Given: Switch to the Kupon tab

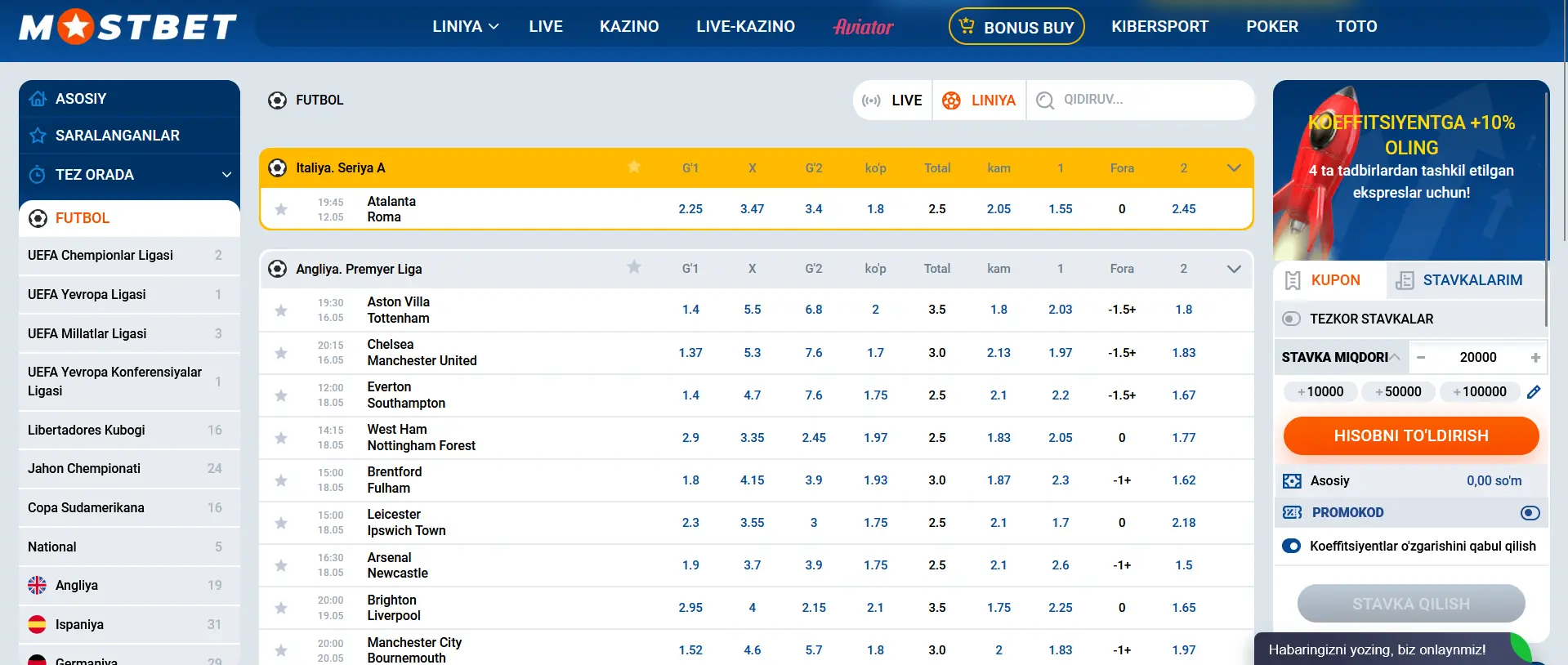Looking at the screenshot, I should [1329, 280].
